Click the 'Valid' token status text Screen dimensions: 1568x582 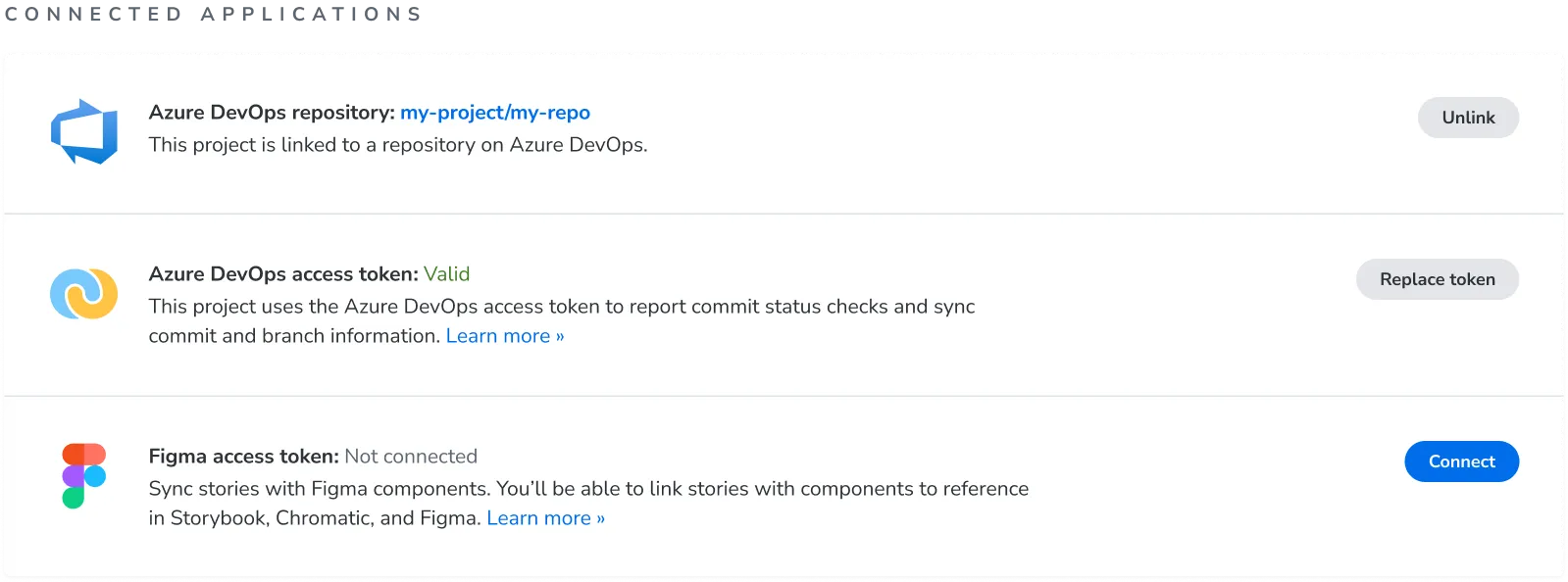[447, 274]
